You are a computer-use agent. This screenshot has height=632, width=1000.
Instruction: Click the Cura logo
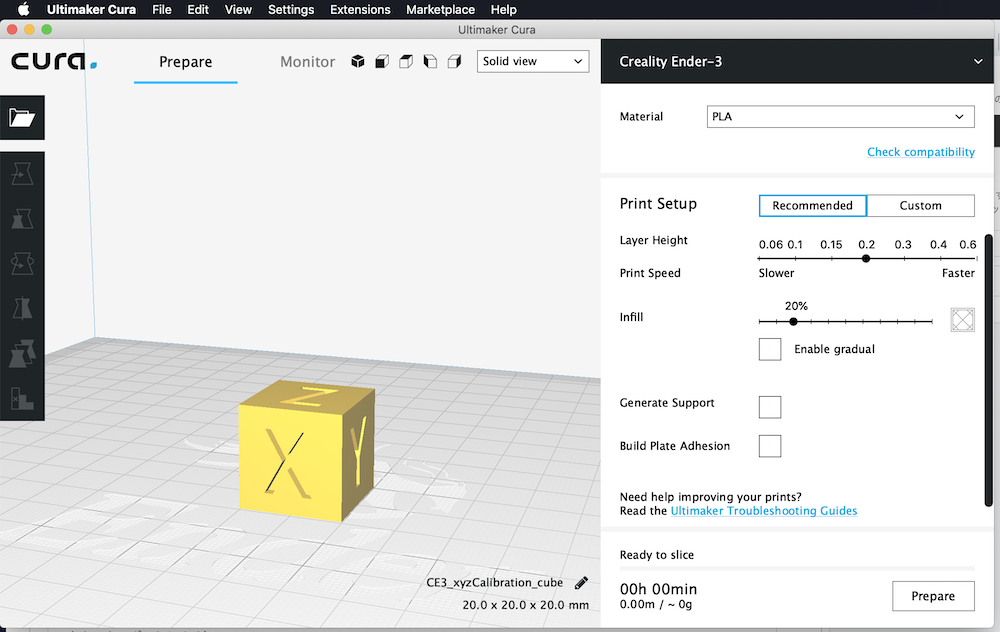(54, 61)
